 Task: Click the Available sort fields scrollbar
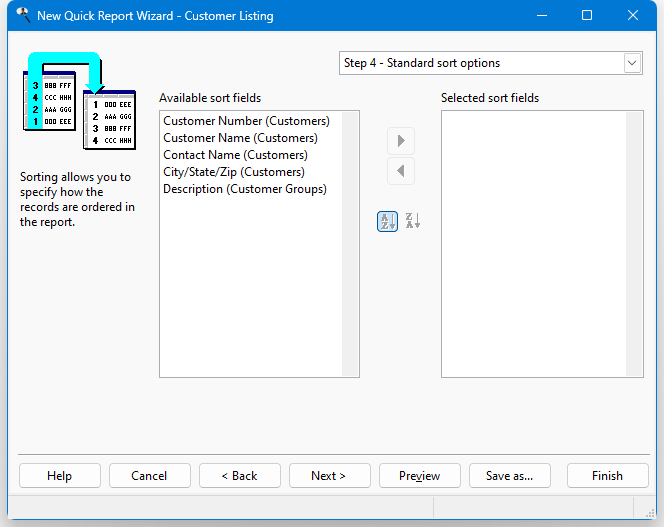pos(350,244)
